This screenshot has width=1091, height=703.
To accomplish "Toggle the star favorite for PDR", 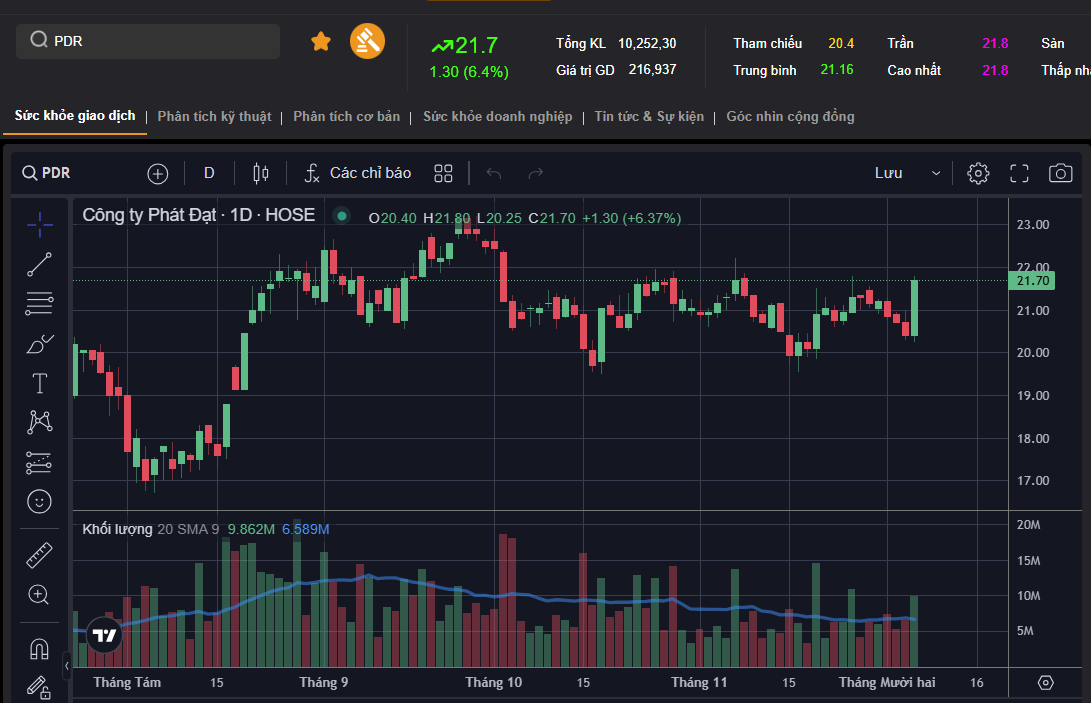I will [321, 41].
